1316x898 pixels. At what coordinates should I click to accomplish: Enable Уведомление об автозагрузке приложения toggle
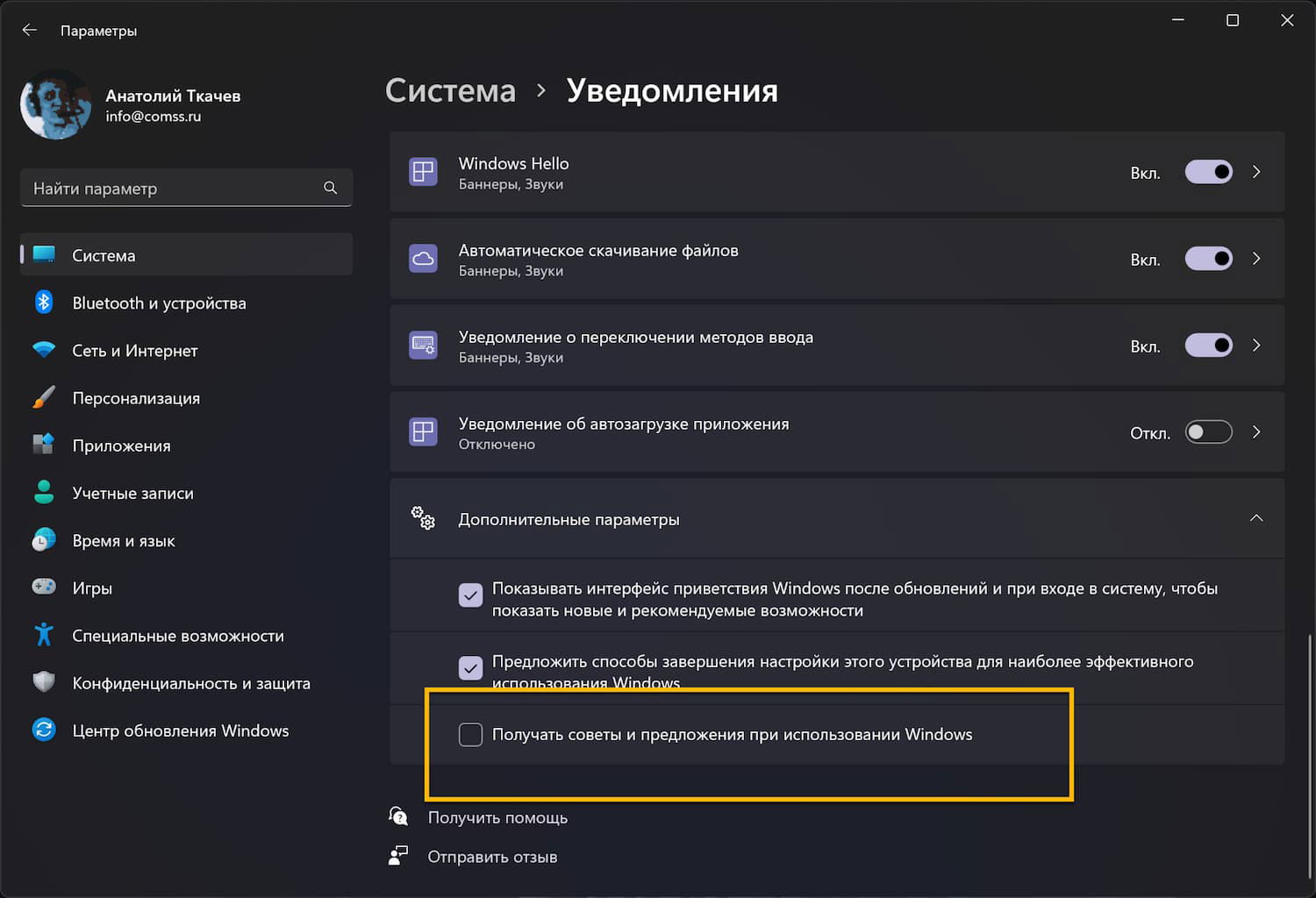click(1208, 432)
